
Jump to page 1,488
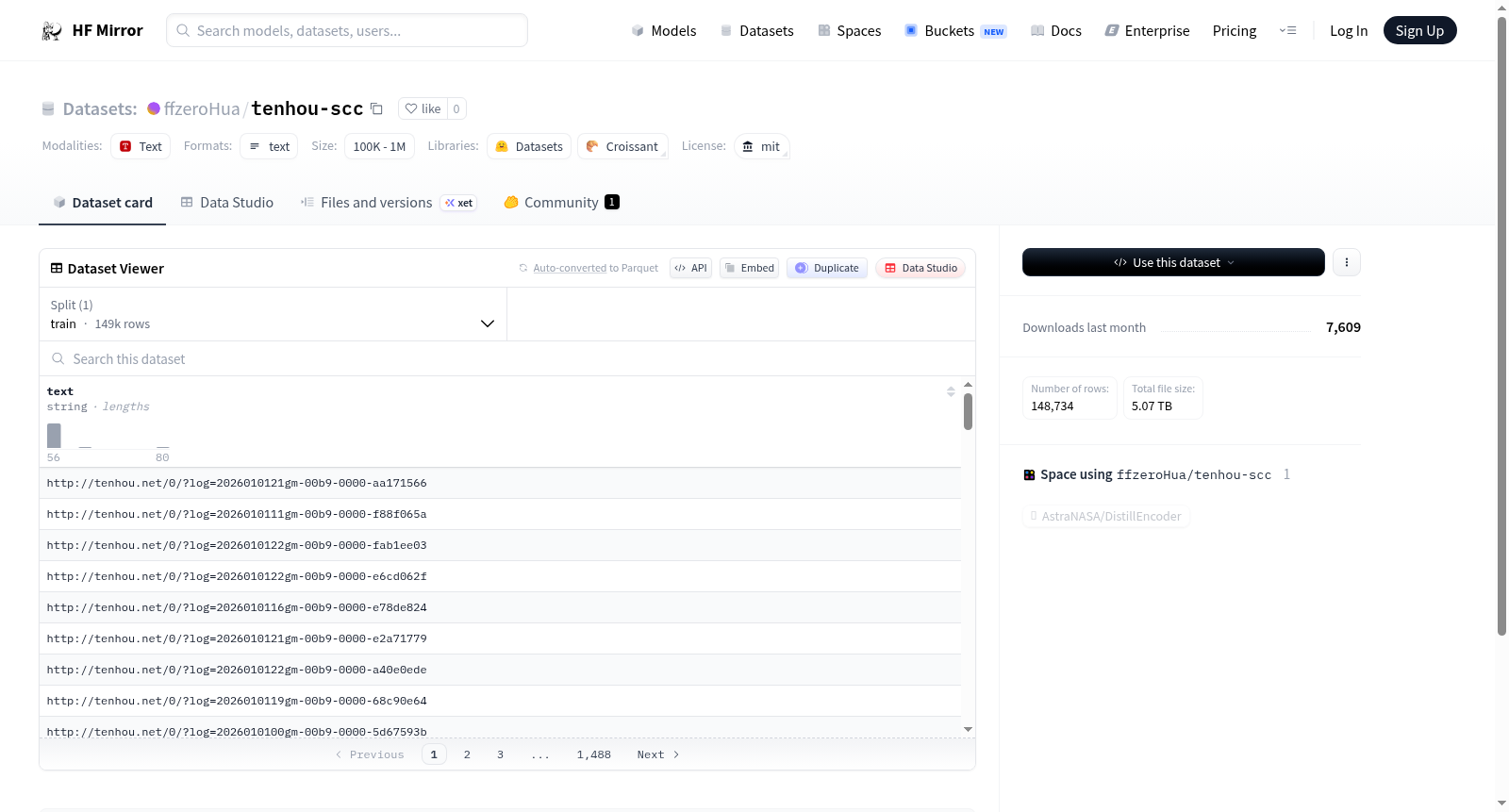coord(594,754)
